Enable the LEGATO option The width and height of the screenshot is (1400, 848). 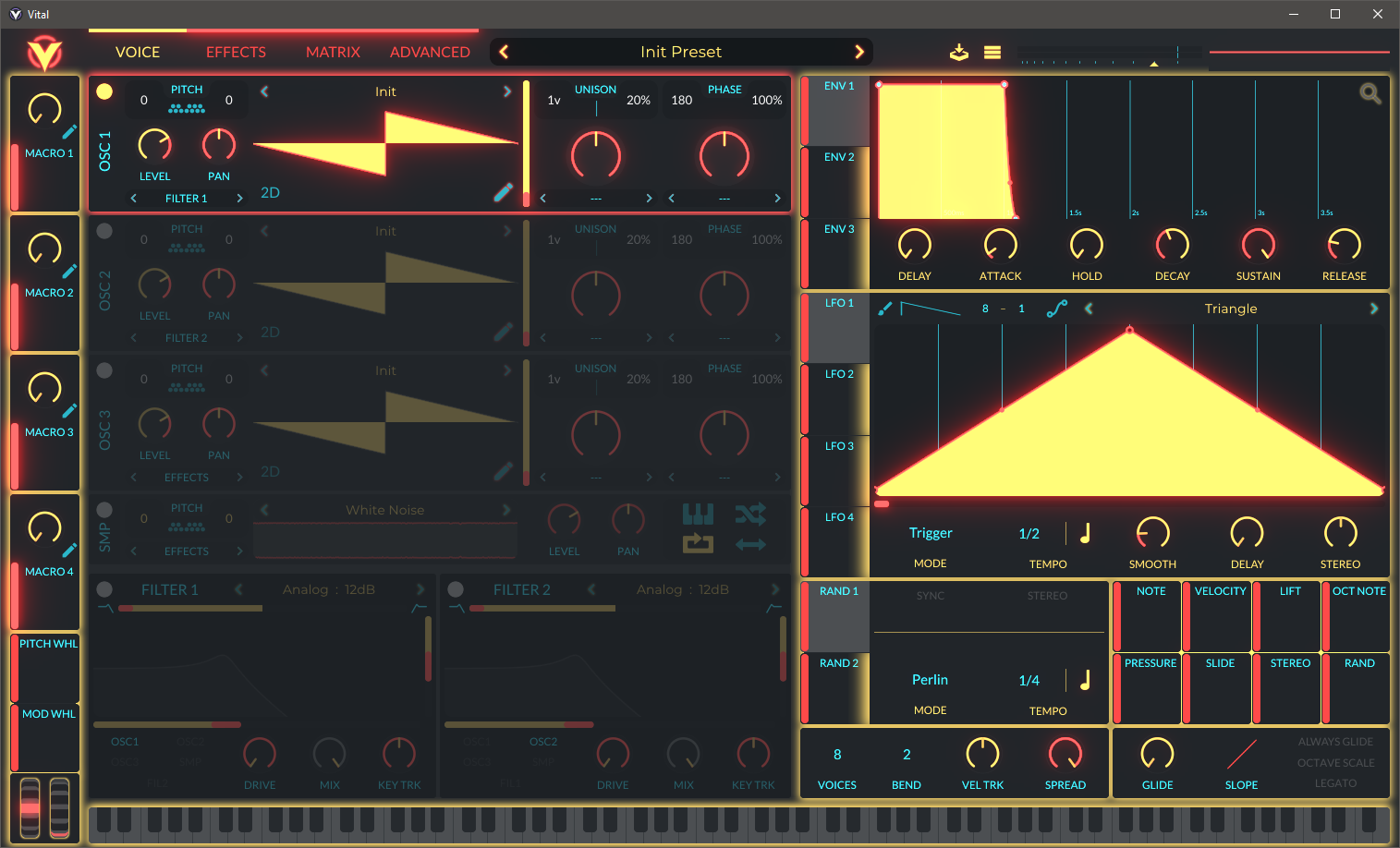click(1335, 783)
